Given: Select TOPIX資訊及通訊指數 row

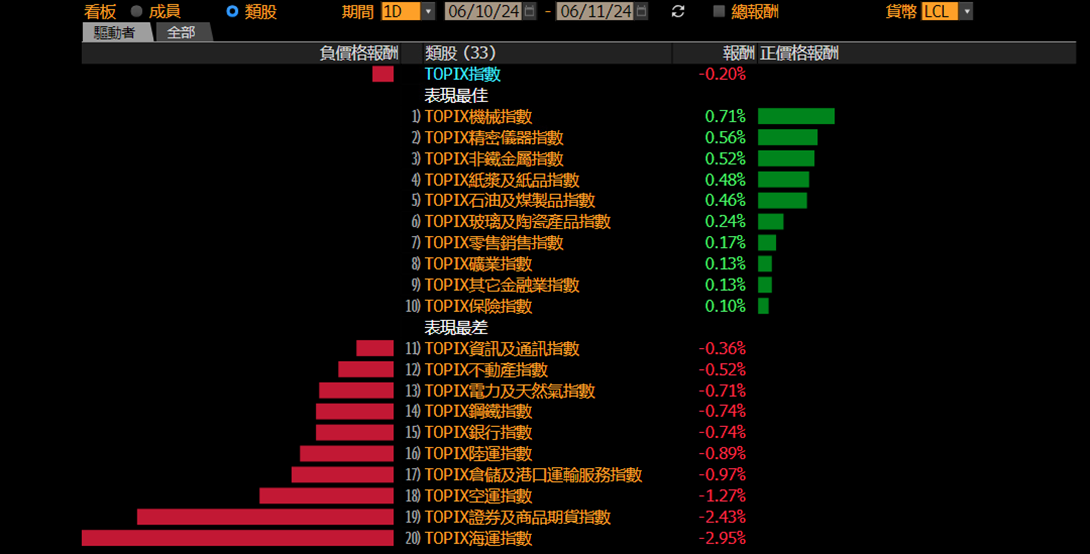Looking at the screenshot, I should [502, 348].
